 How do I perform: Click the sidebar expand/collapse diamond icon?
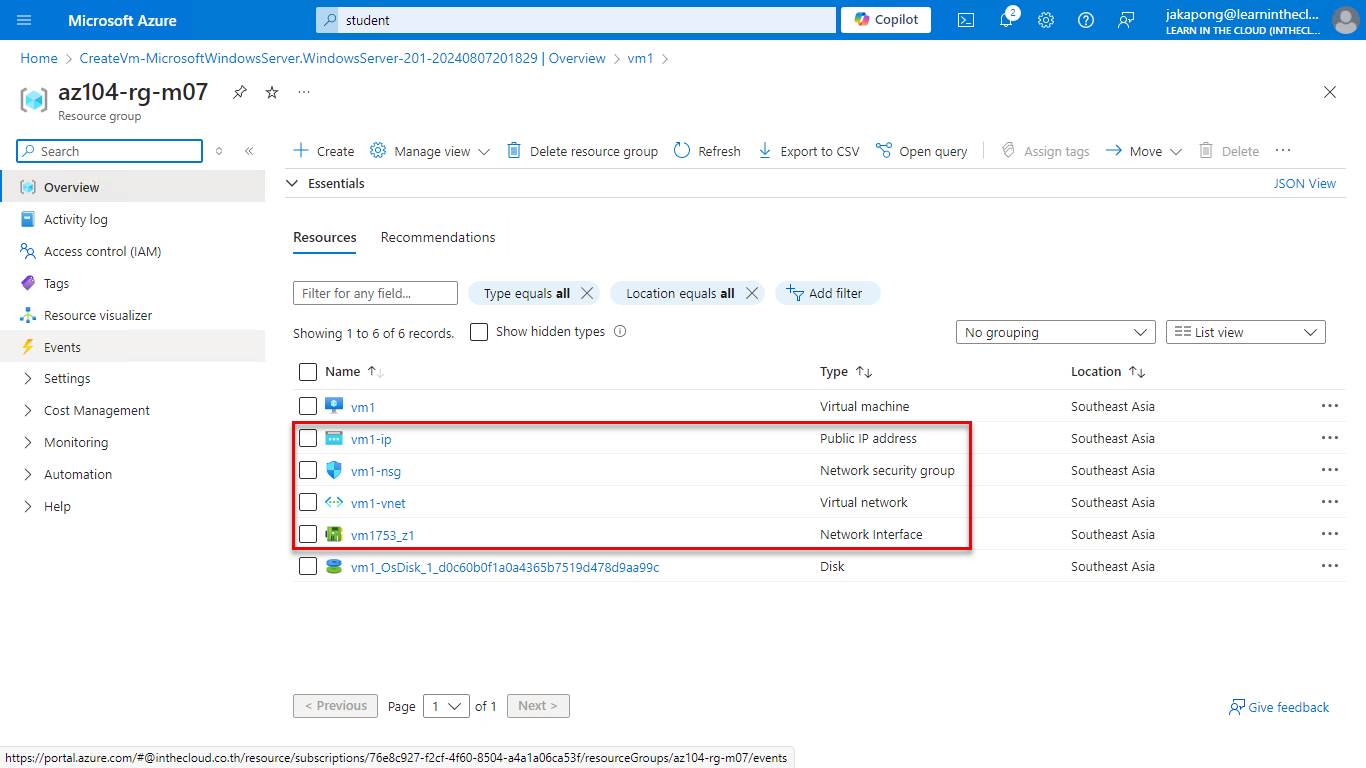click(219, 151)
